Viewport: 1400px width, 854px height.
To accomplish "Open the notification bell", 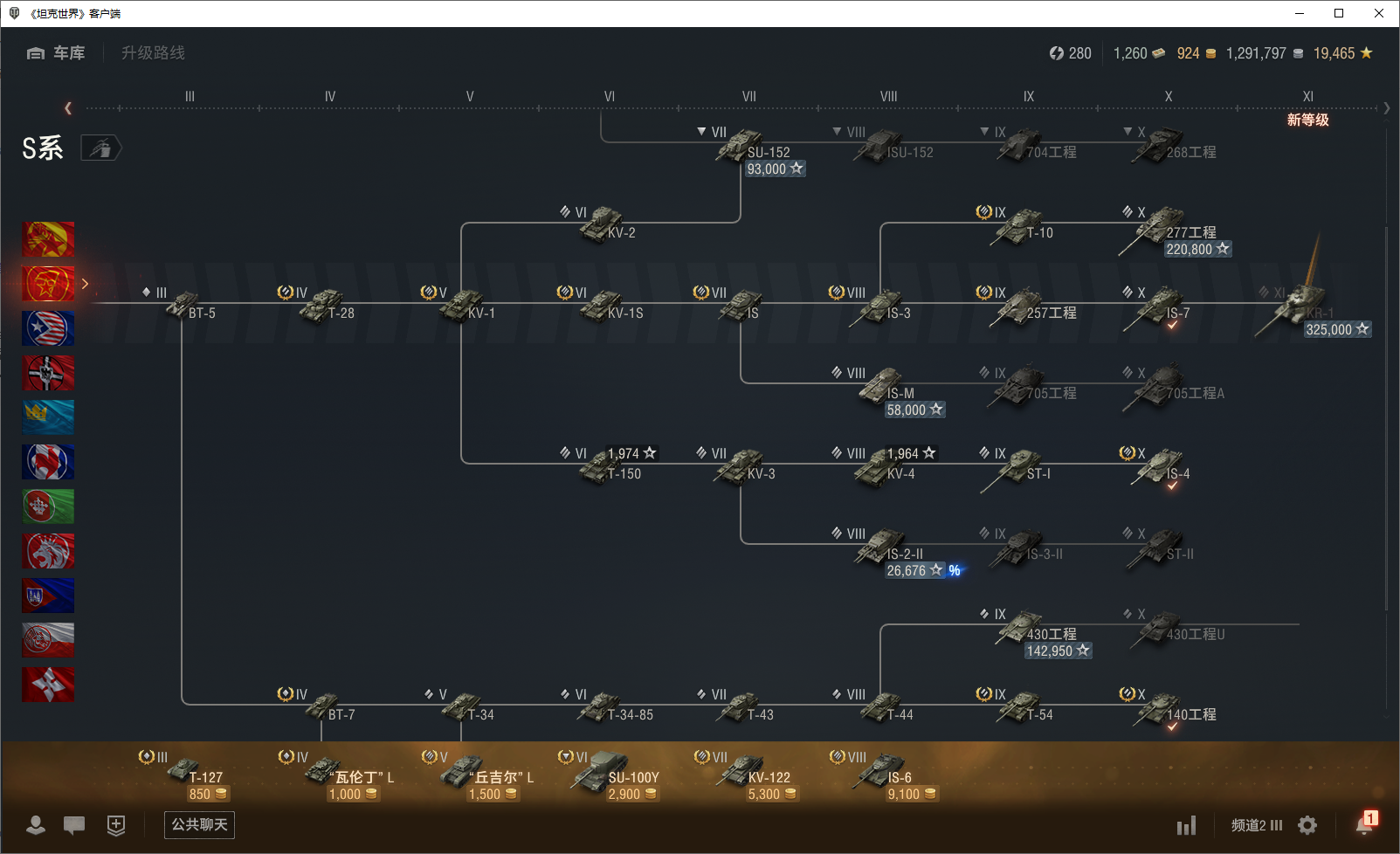I will click(1365, 823).
